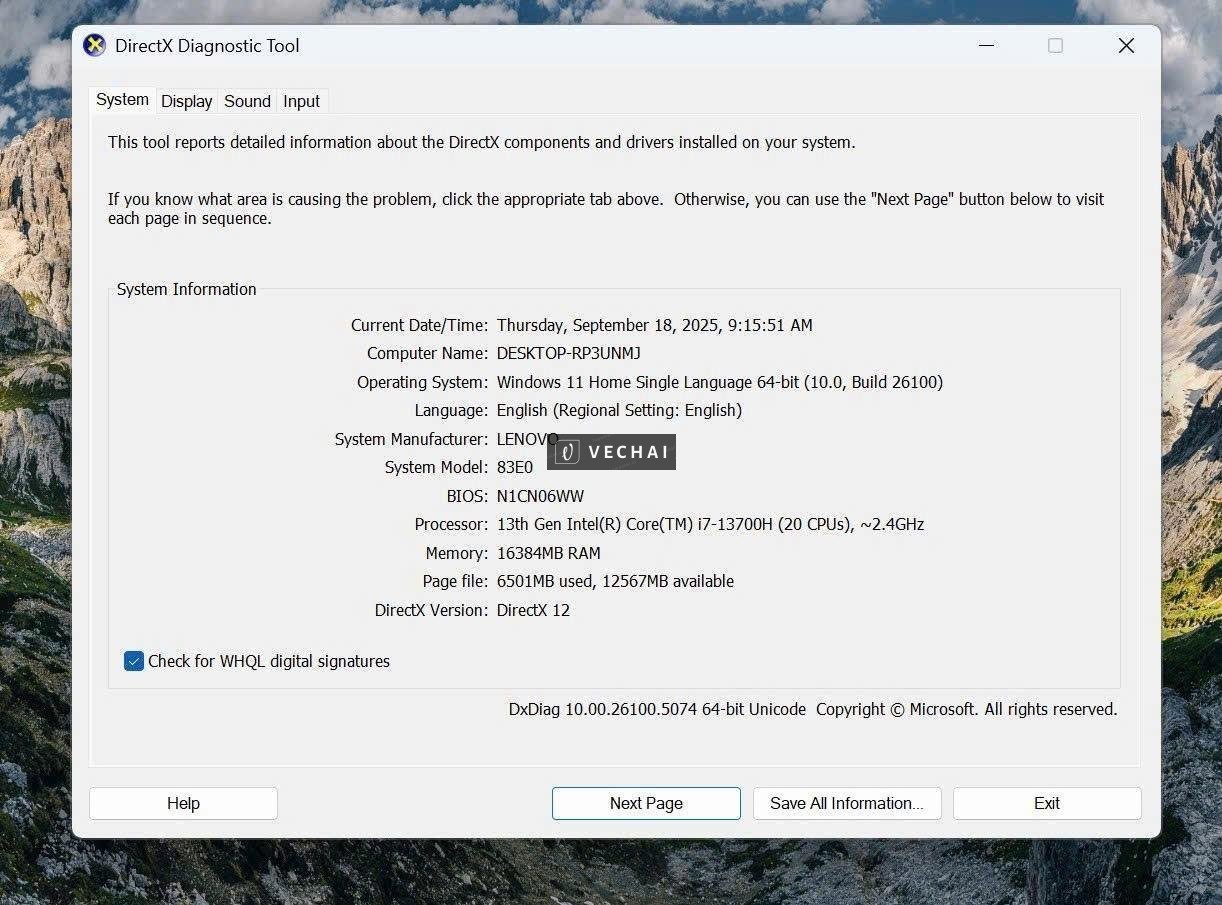Go to the Input tab
Viewport: 1222px width, 905px height.
tap(301, 101)
